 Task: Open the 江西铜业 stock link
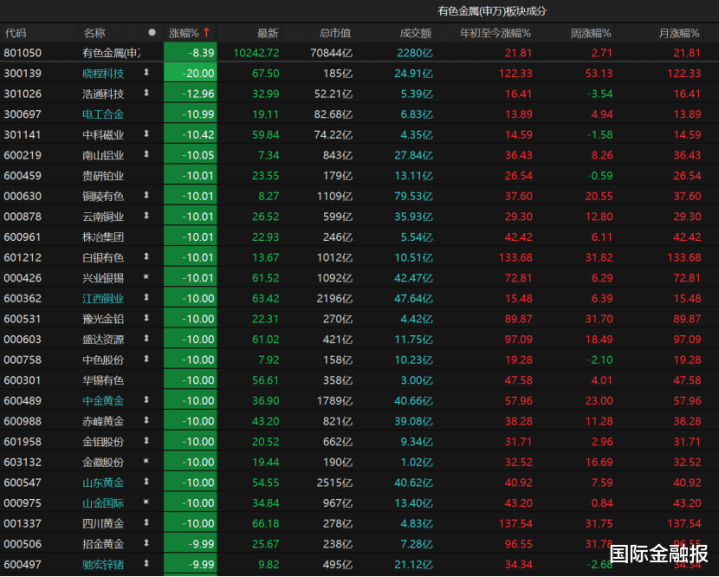point(103,299)
